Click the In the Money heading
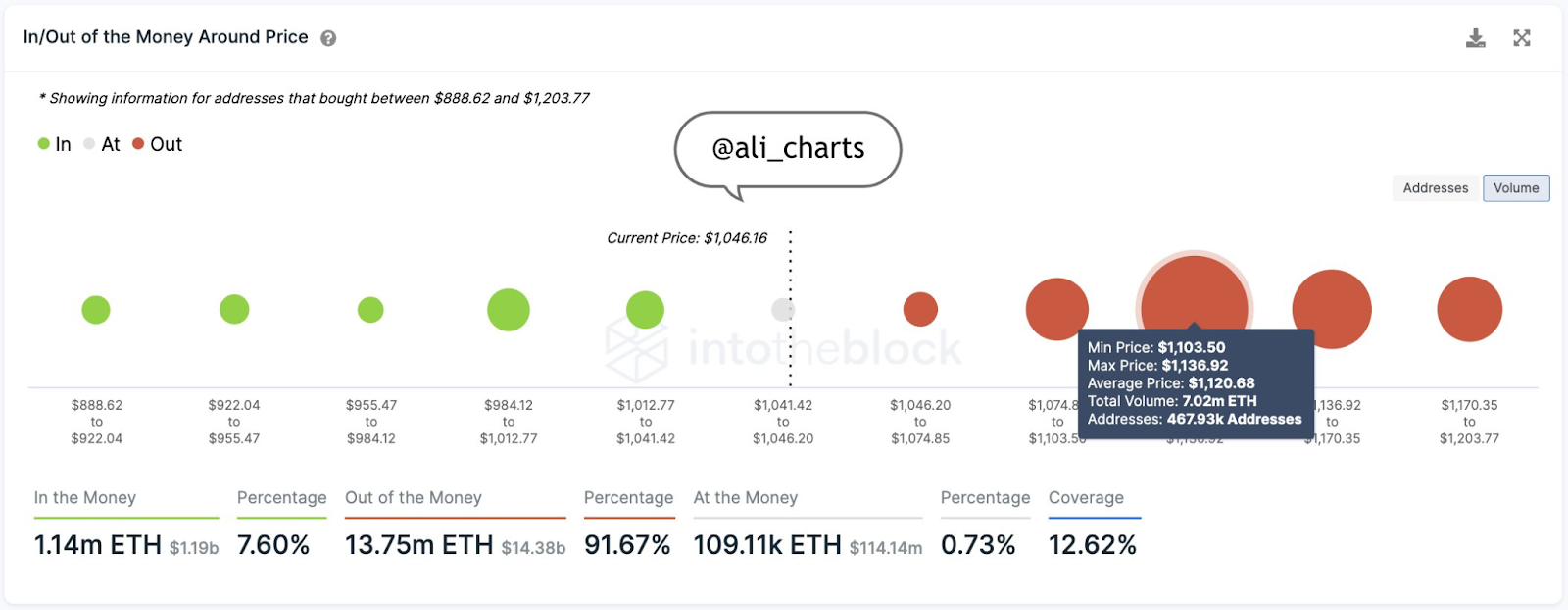1568x610 pixels. 85,498
